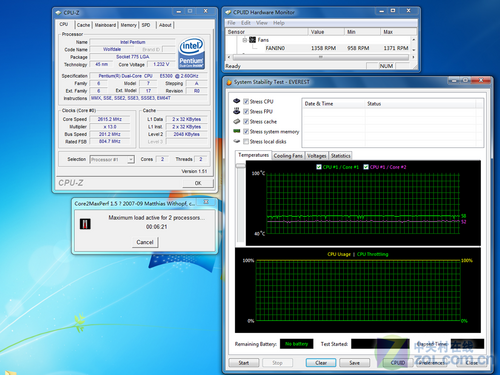
Task: Click the Core Speed value 2615.2 MHz
Action: (x=110, y=119)
